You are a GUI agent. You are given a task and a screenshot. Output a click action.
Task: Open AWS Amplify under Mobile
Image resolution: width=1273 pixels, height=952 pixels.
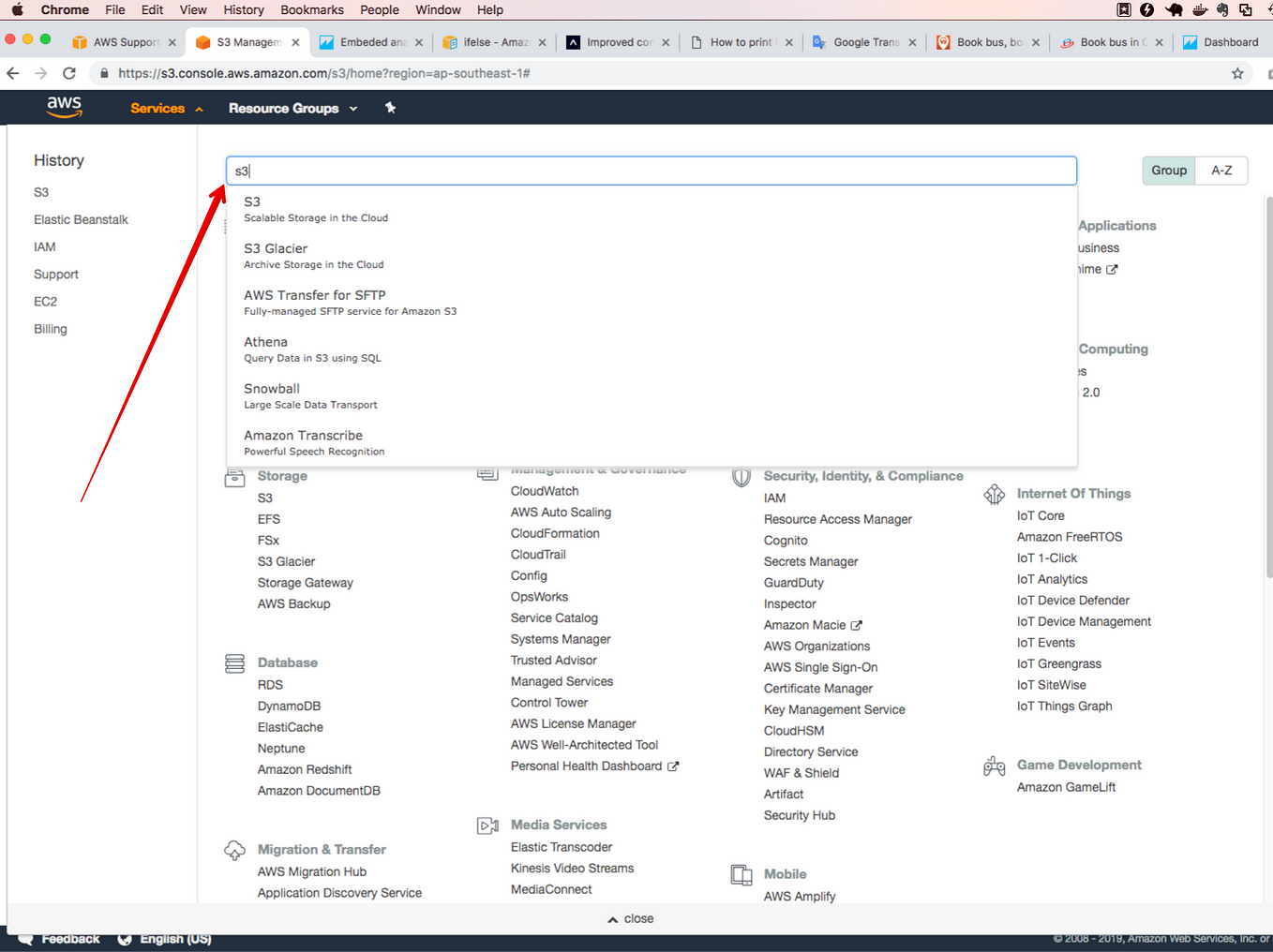coord(800,897)
